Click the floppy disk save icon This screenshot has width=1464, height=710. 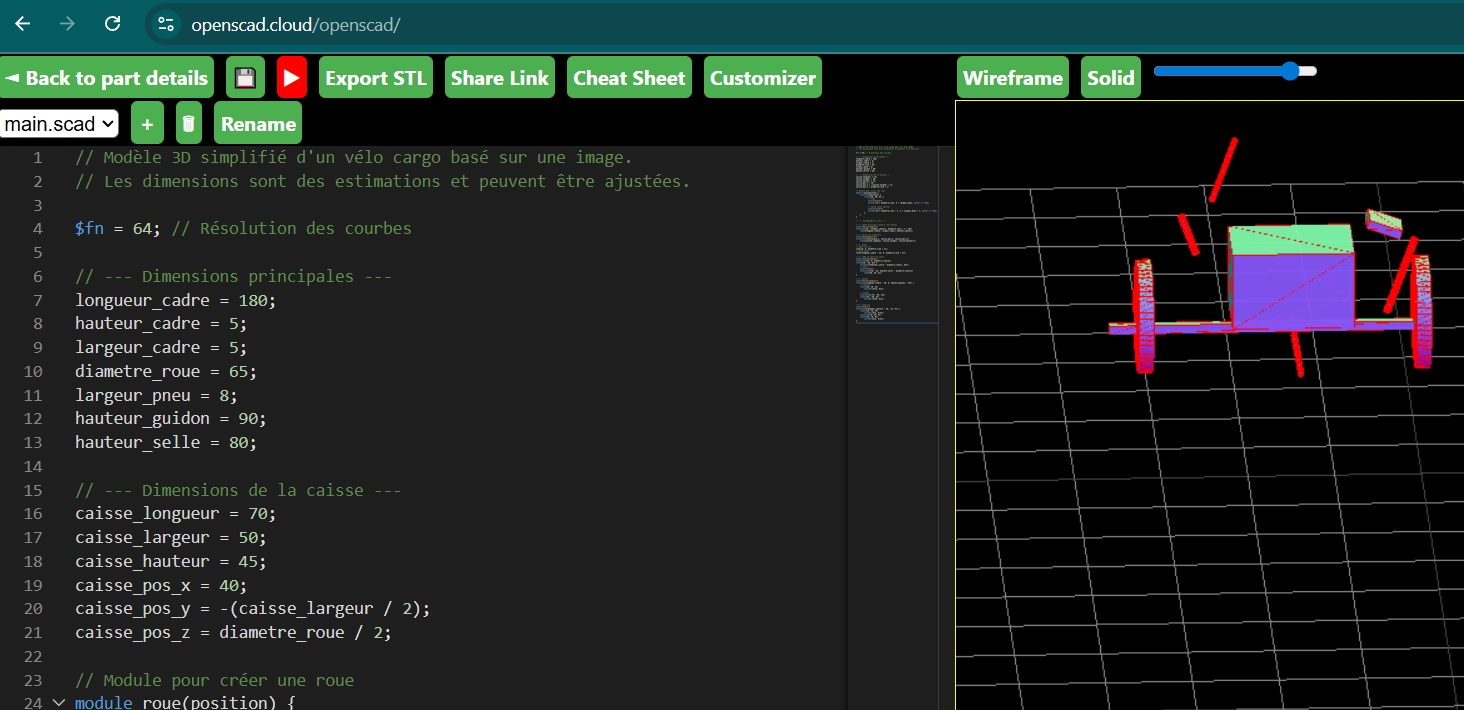click(x=245, y=78)
